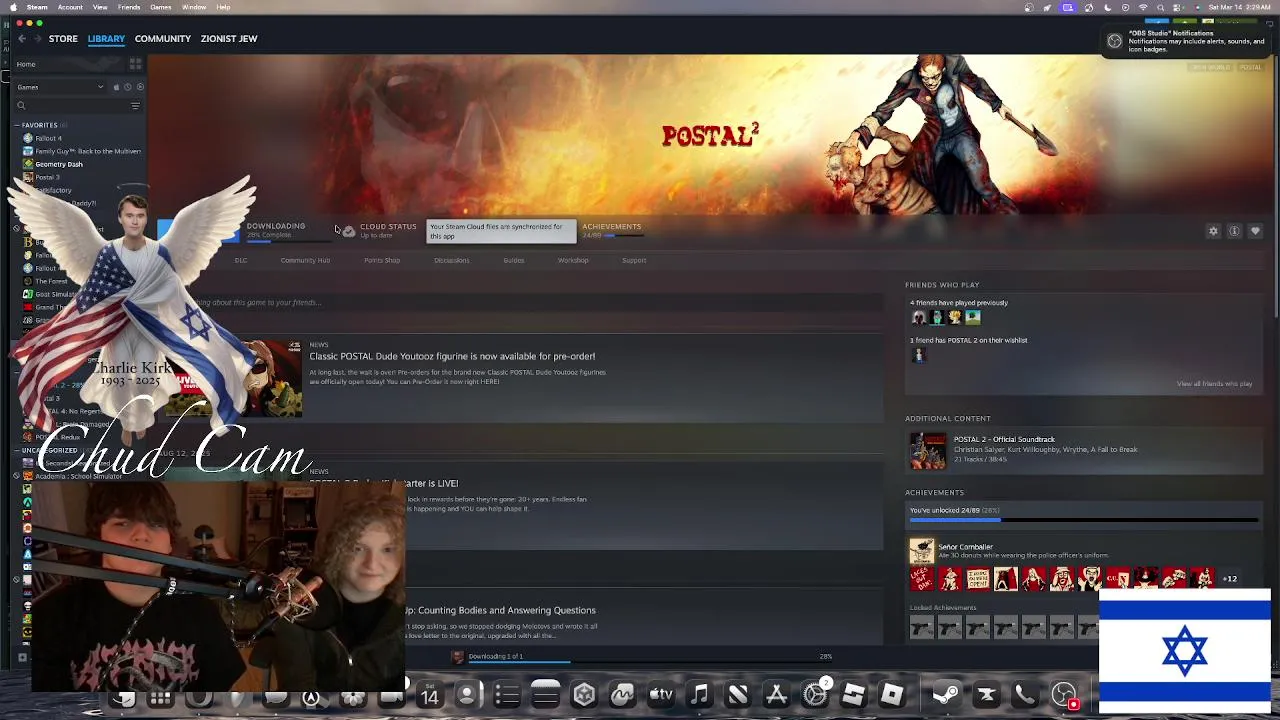Open the Guides tab

point(514,260)
